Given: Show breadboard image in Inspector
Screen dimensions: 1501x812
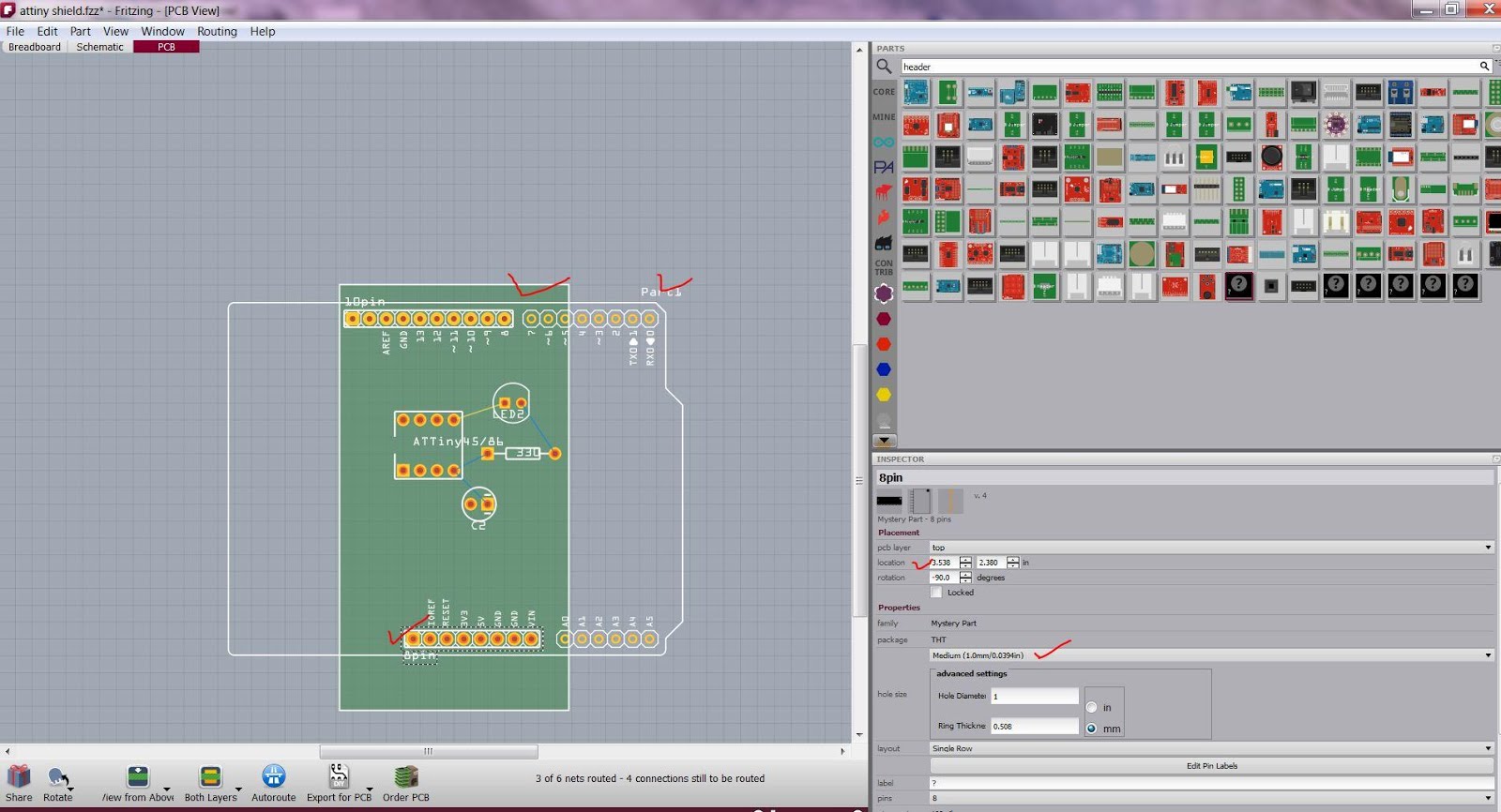Looking at the screenshot, I should coord(889,501).
